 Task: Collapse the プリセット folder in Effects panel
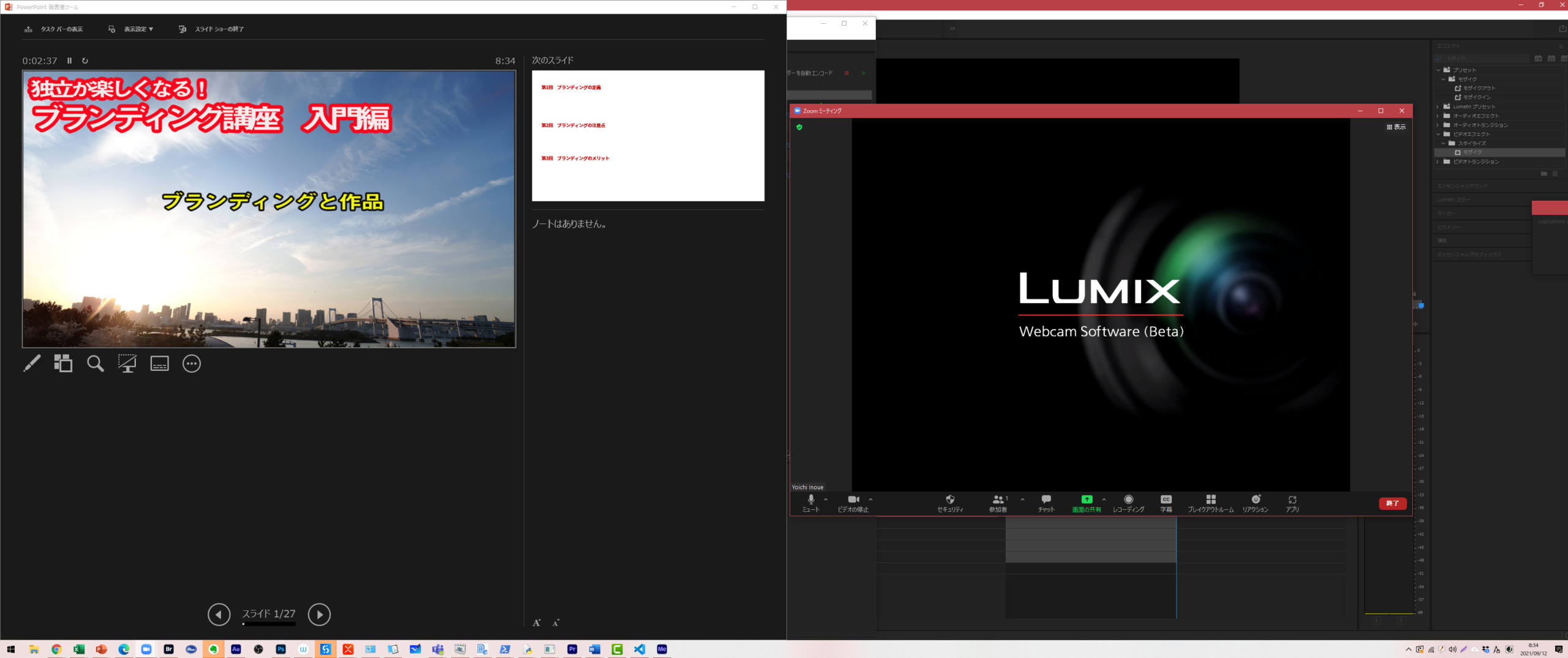point(1438,70)
